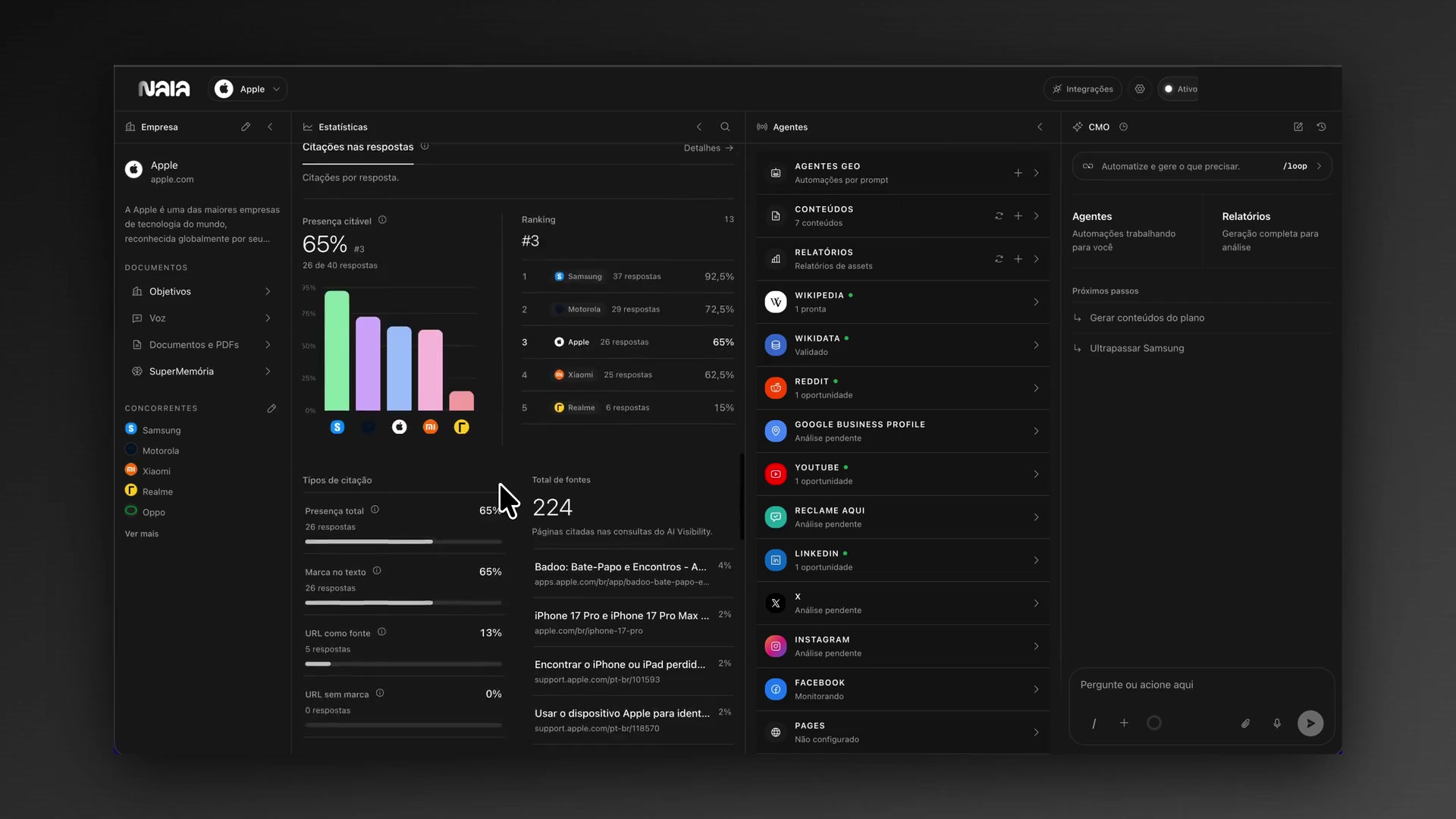Click the green Samsung bar in chart
1456x819 pixels.
click(x=337, y=350)
